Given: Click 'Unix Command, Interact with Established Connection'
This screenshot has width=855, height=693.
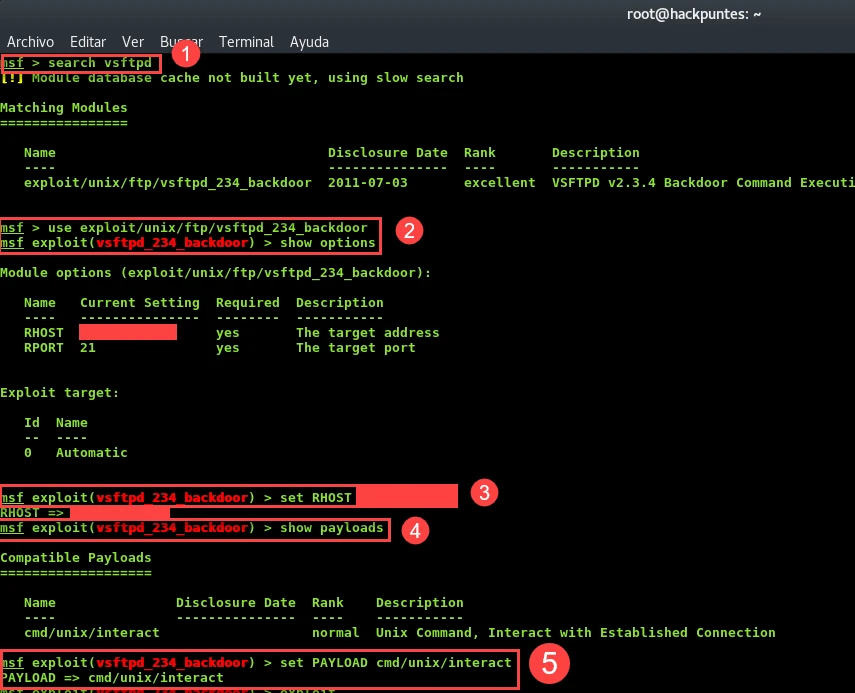Looking at the screenshot, I should point(575,632).
